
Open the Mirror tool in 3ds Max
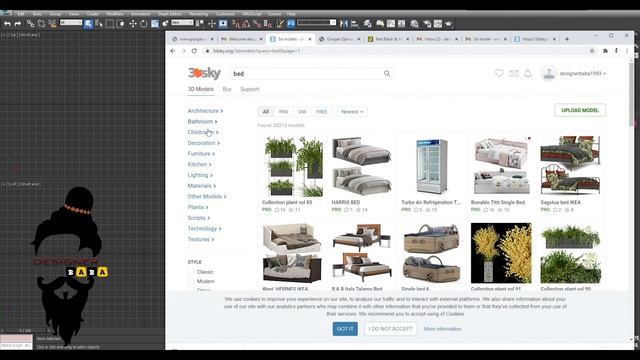tap(344, 24)
